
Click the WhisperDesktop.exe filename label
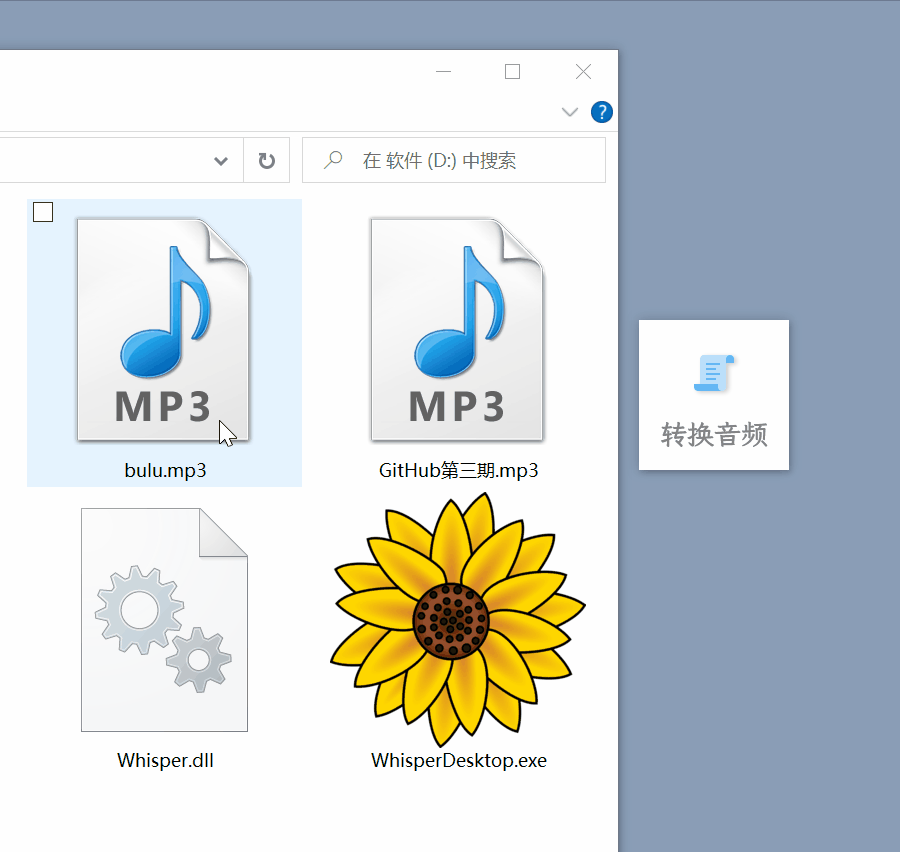(458, 760)
